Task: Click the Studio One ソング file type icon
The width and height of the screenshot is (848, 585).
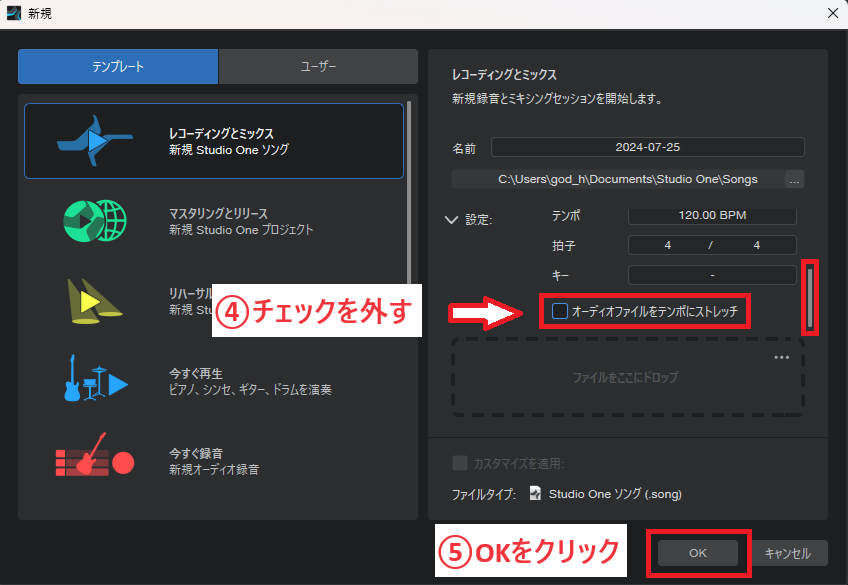Action: pos(538,492)
